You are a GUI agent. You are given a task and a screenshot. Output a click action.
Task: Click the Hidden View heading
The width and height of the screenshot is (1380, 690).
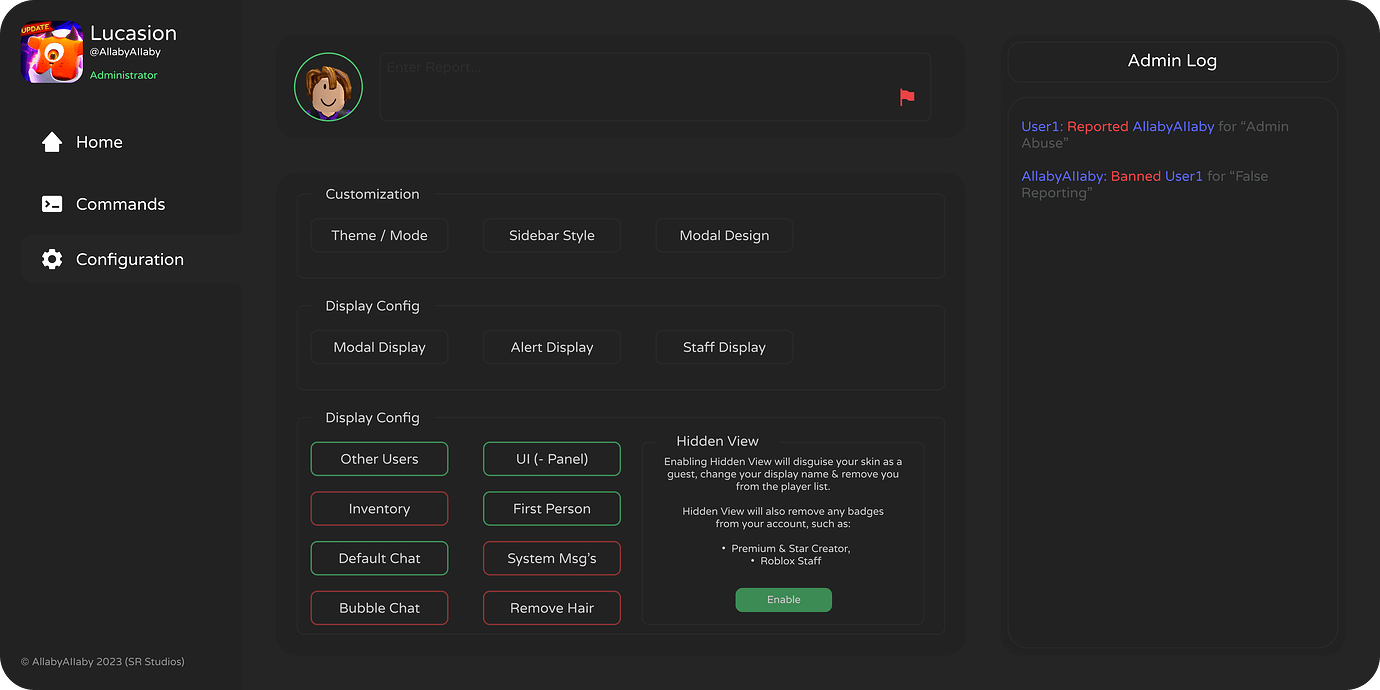tap(717, 441)
